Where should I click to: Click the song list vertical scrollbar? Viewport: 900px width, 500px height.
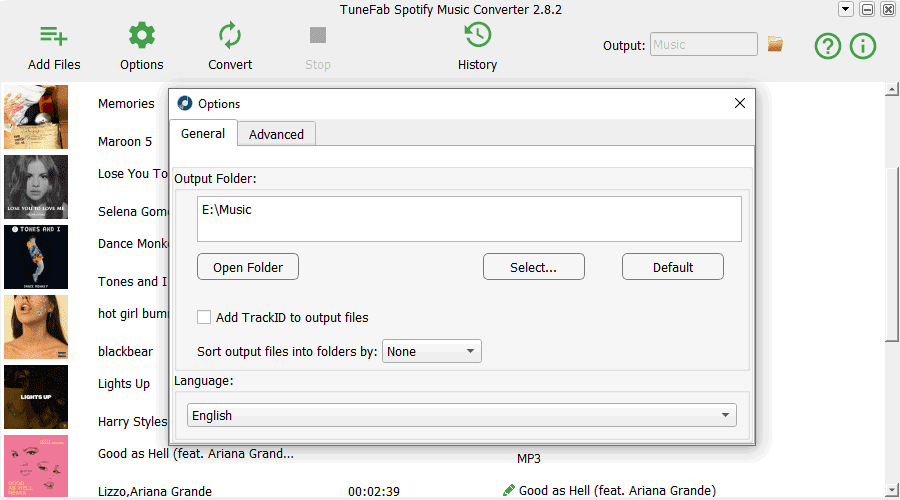pos(891,255)
